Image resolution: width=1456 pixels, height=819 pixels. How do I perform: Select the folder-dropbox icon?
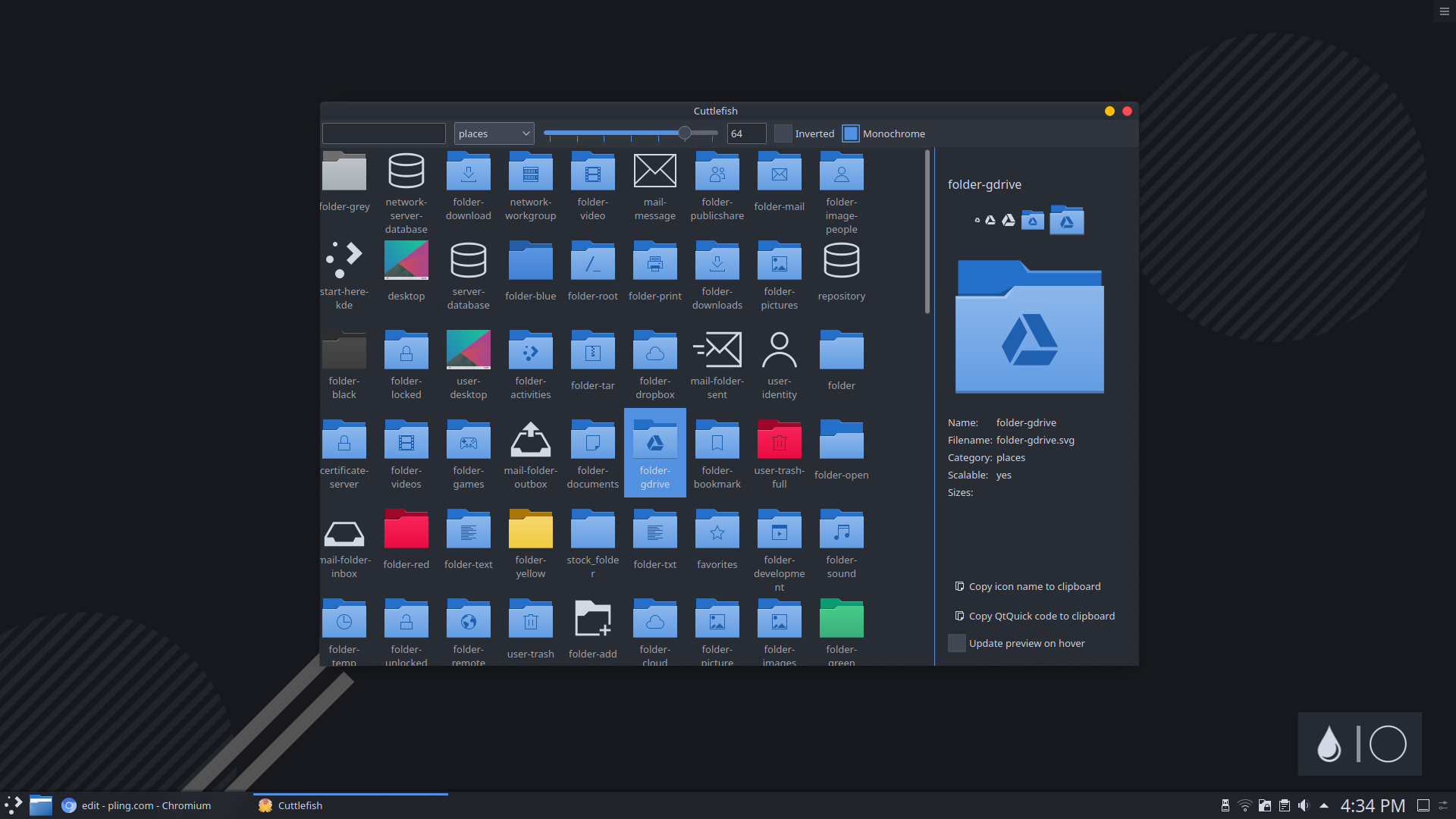coord(655,350)
